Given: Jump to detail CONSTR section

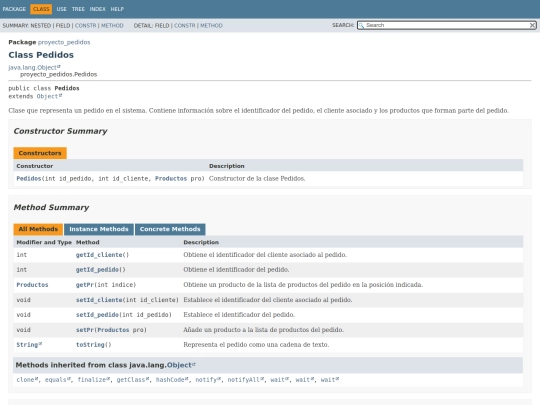Looking at the screenshot, I should [x=185, y=25].
